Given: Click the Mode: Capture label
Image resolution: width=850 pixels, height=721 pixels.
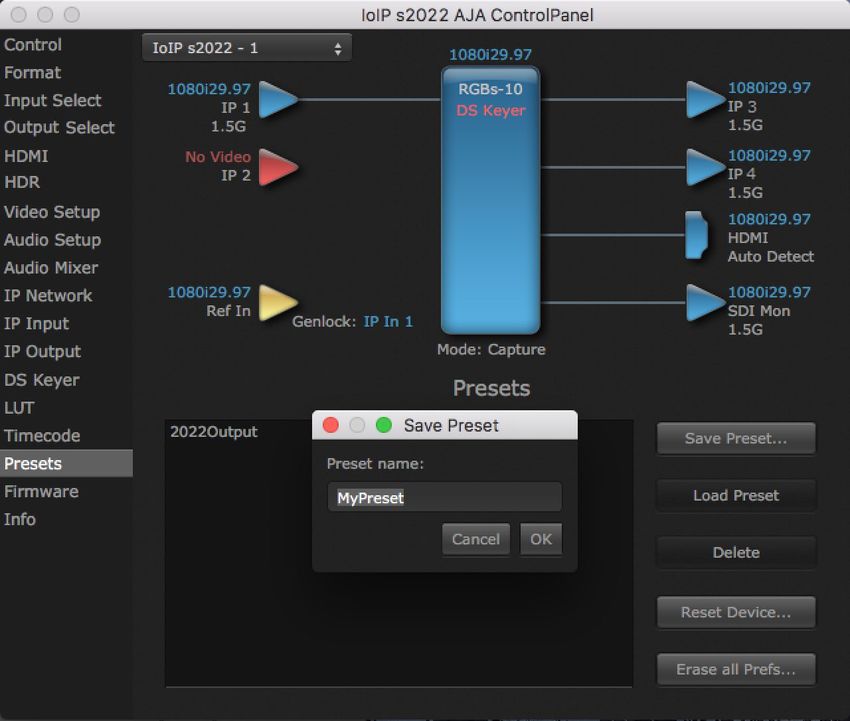Looking at the screenshot, I should 491,349.
